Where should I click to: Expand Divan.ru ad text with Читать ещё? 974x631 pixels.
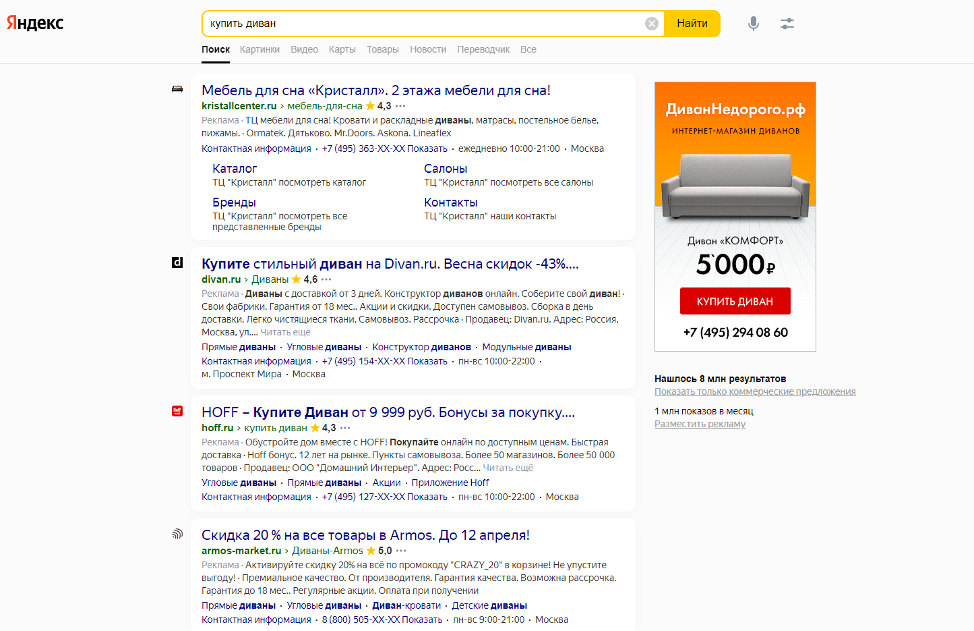point(286,332)
